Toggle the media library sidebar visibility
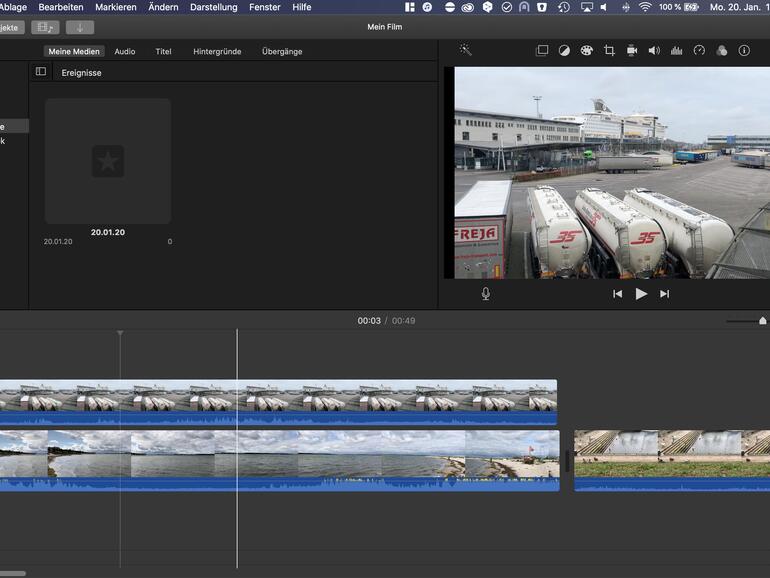Screen dimensions: 770x578 pos(41,72)
